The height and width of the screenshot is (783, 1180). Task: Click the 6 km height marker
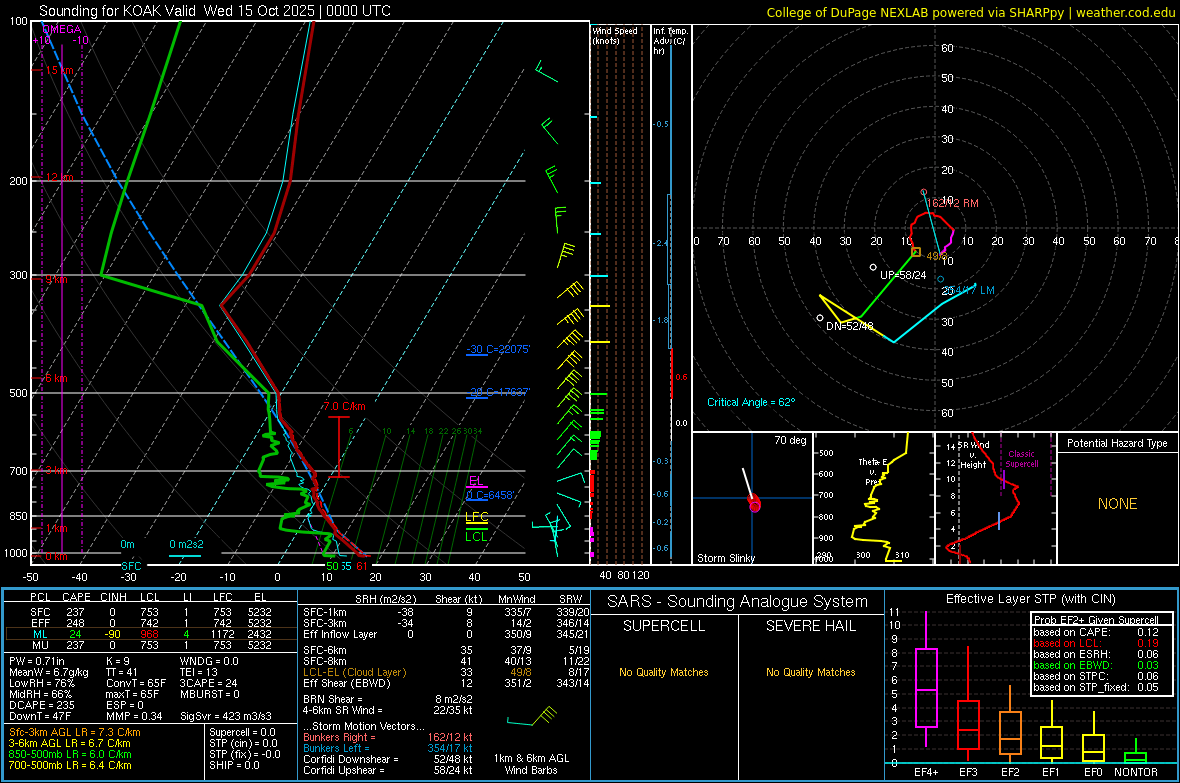(56, 378)
